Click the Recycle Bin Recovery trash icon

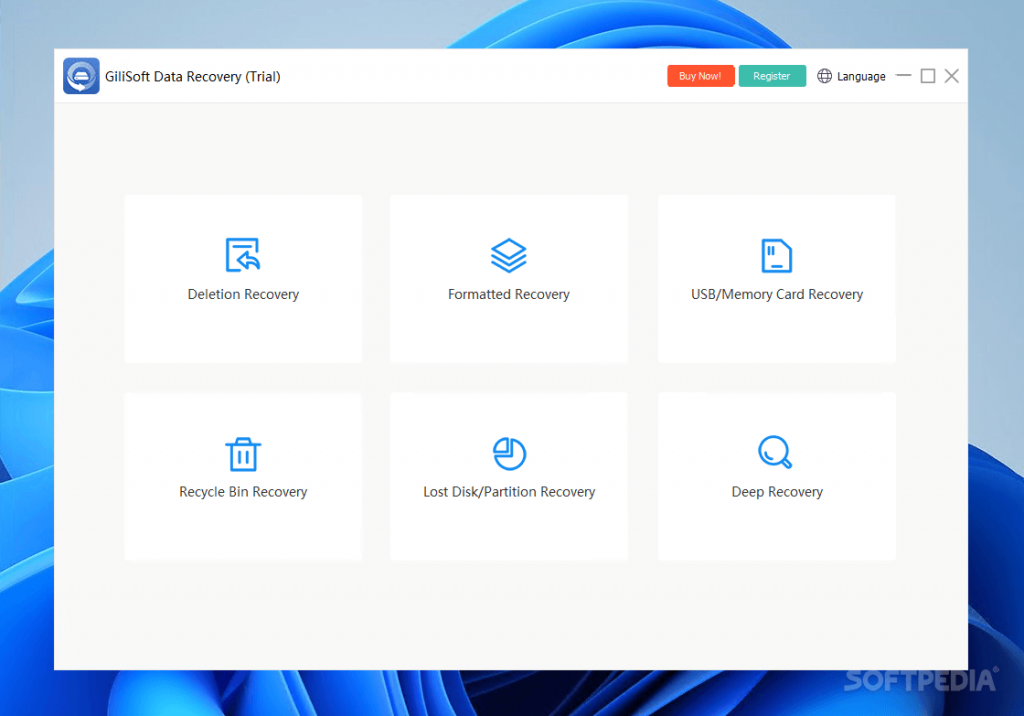coord(243,452)
